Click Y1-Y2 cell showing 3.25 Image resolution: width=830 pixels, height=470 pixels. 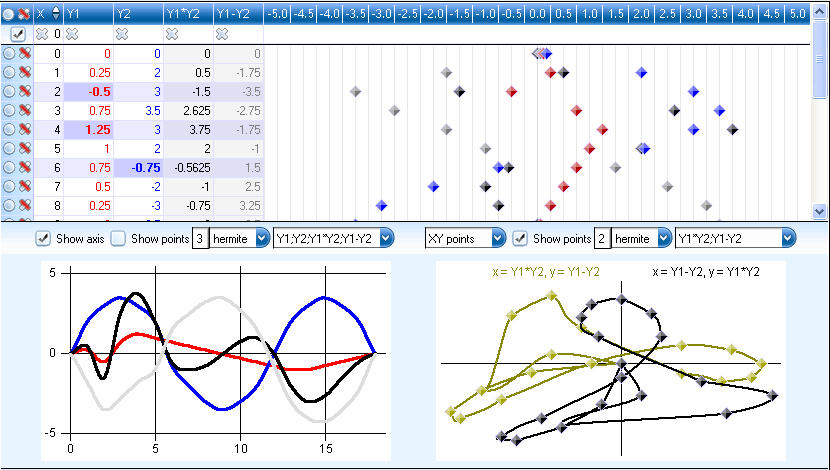click(238, 206)
